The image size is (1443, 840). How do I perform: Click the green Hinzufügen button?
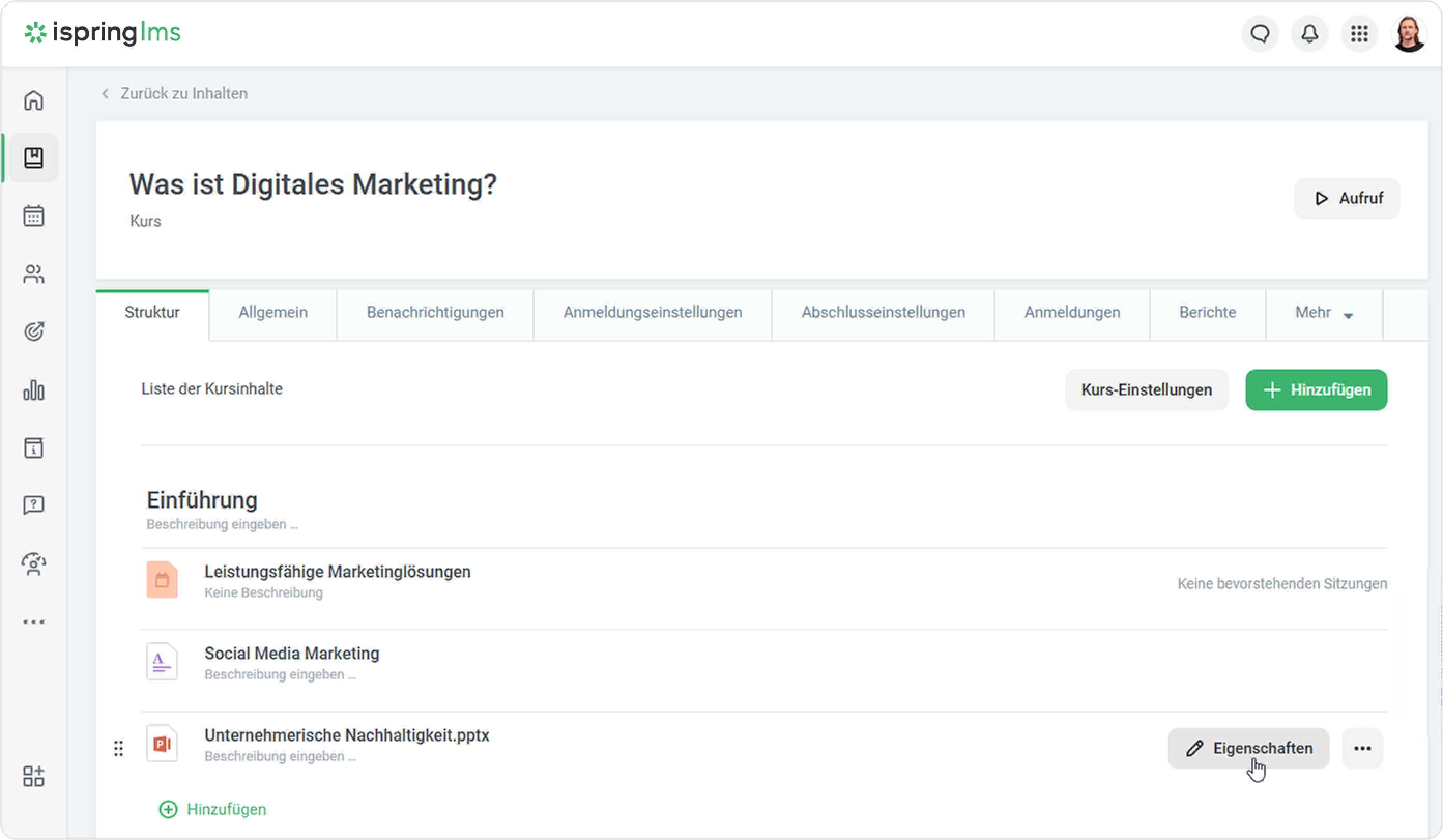point(1316,390)
